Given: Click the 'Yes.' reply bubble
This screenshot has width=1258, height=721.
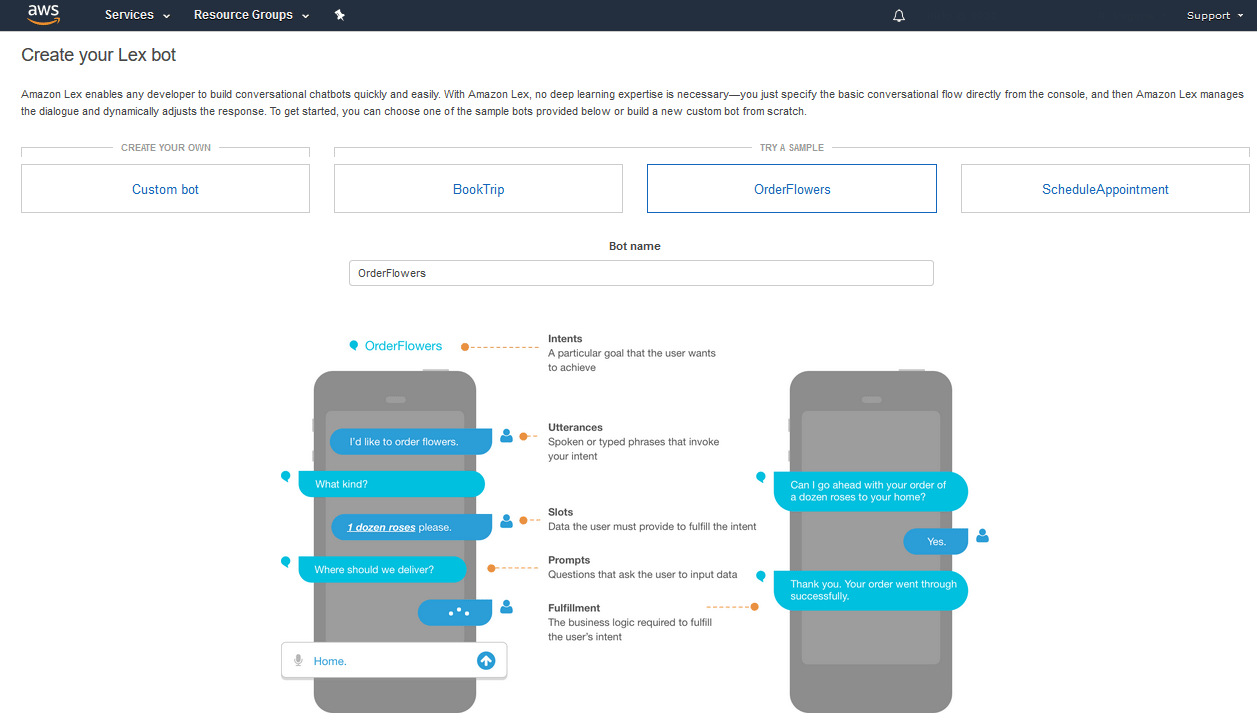Looking at the screenshot, I should click(936, 542).
